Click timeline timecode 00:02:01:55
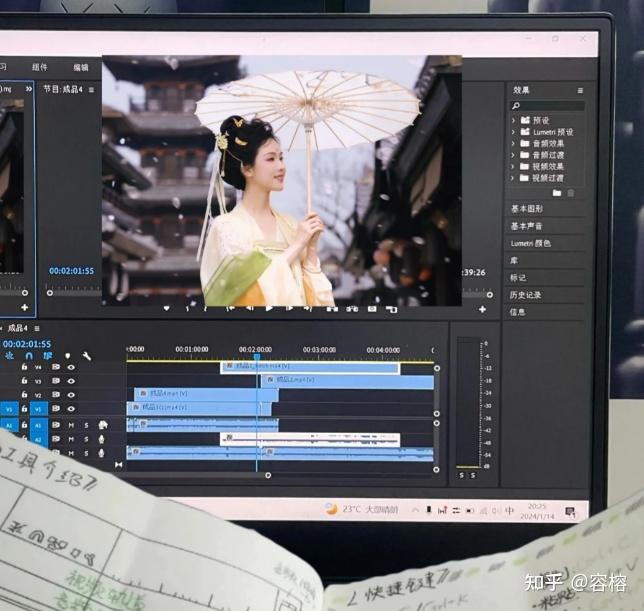The width and height of the screenshot is (644, 611). click(27, 344)
